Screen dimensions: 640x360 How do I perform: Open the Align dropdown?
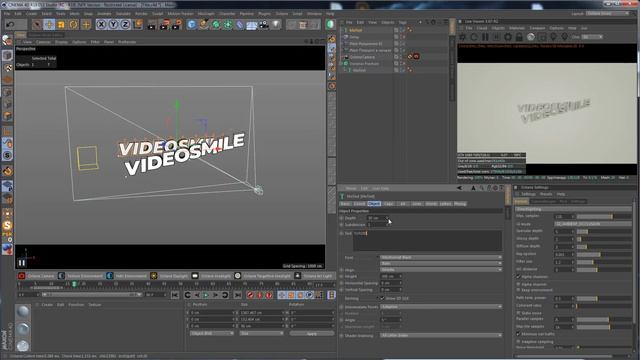(441, 270)
